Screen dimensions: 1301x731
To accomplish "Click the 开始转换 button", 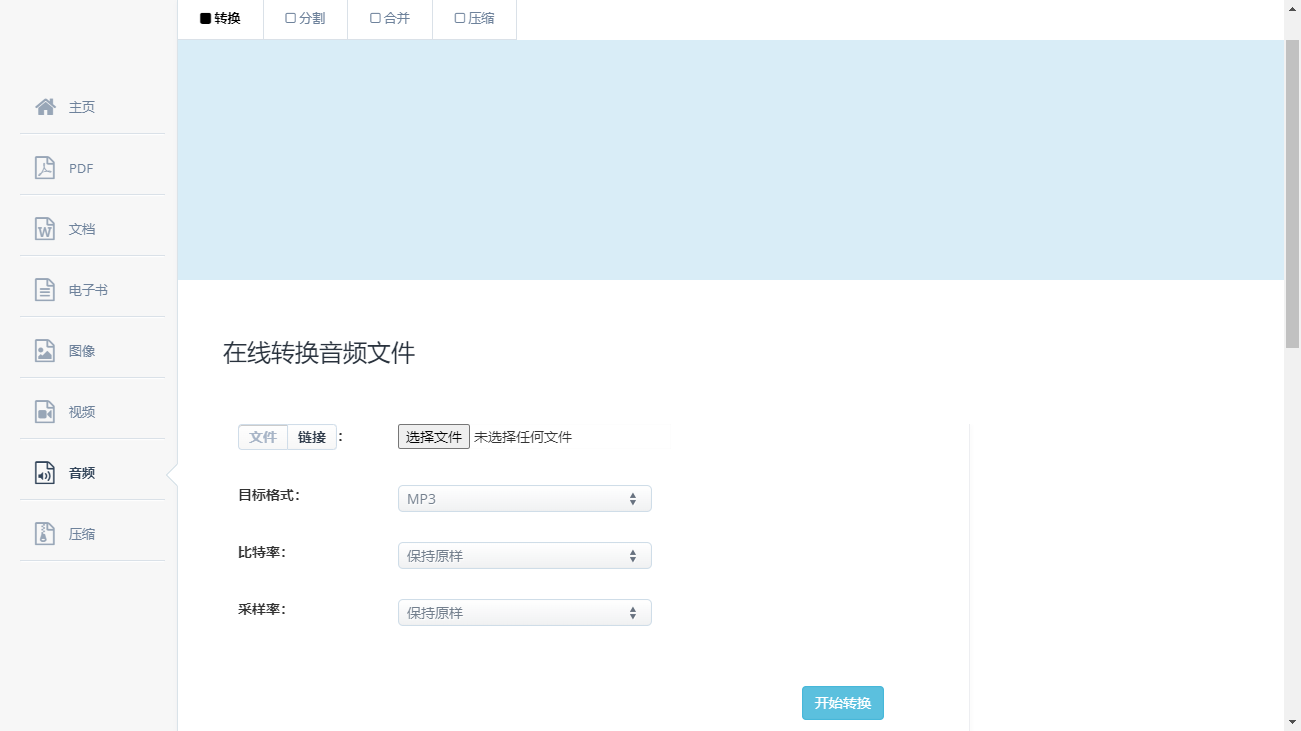I will pyautogui.click(x=843, y=703).
